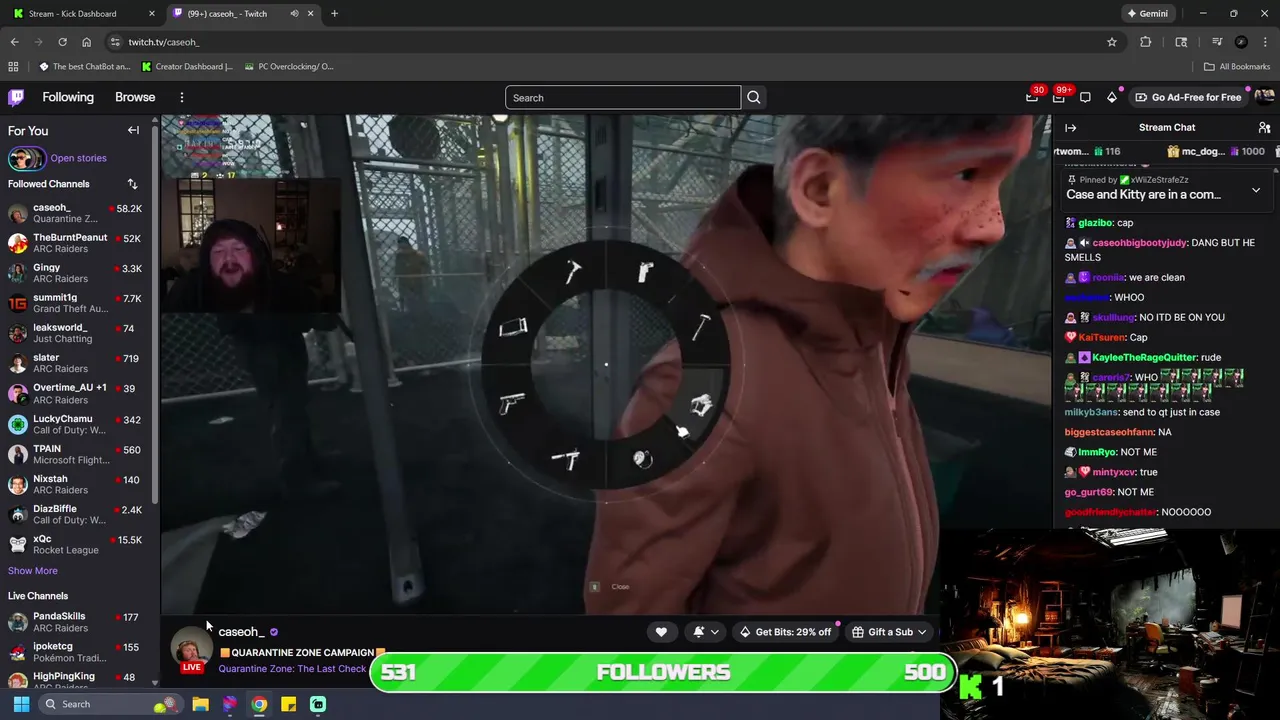The height and width of the screenshot is (720, 1280).
Task: Open a new Chrome tab
Action: click(334, 14)
